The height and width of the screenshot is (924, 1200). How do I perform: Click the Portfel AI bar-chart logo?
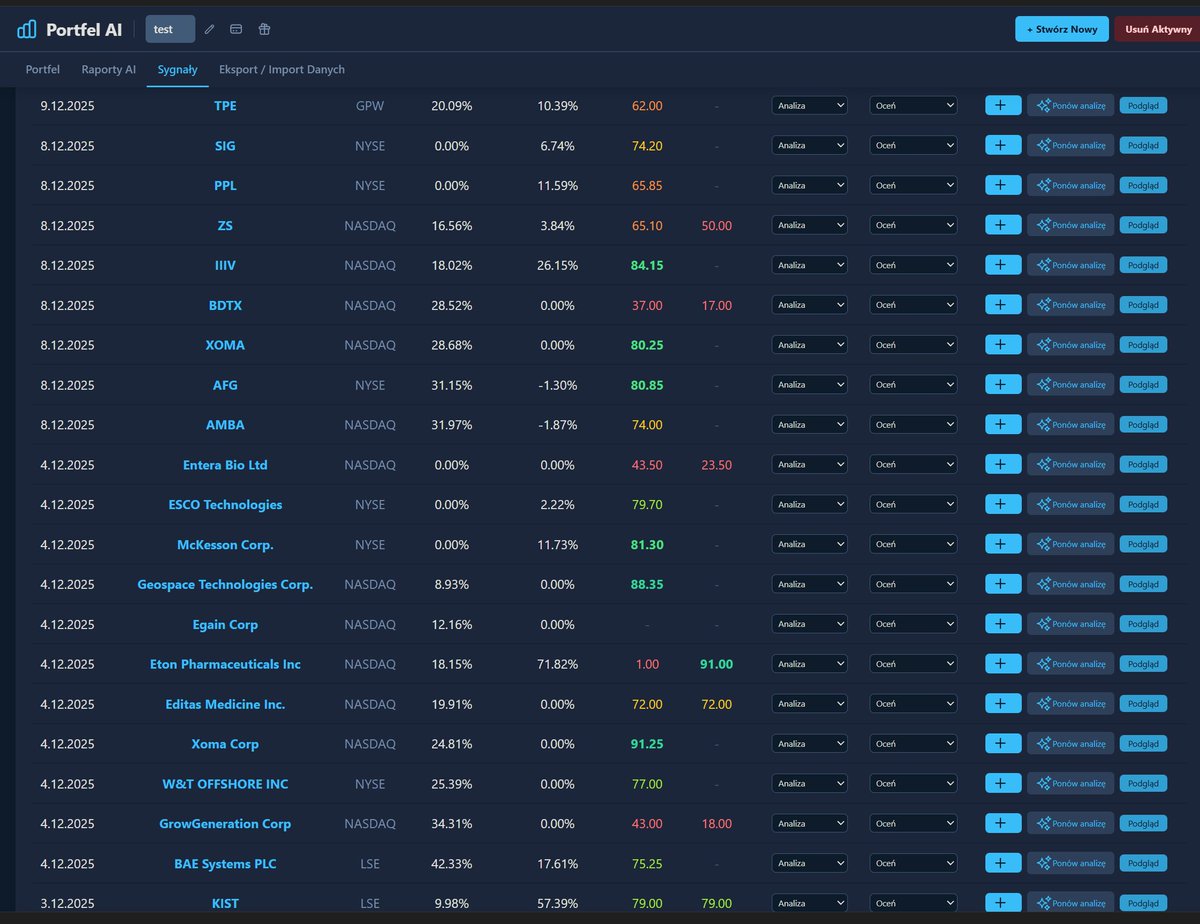(27, 29)
